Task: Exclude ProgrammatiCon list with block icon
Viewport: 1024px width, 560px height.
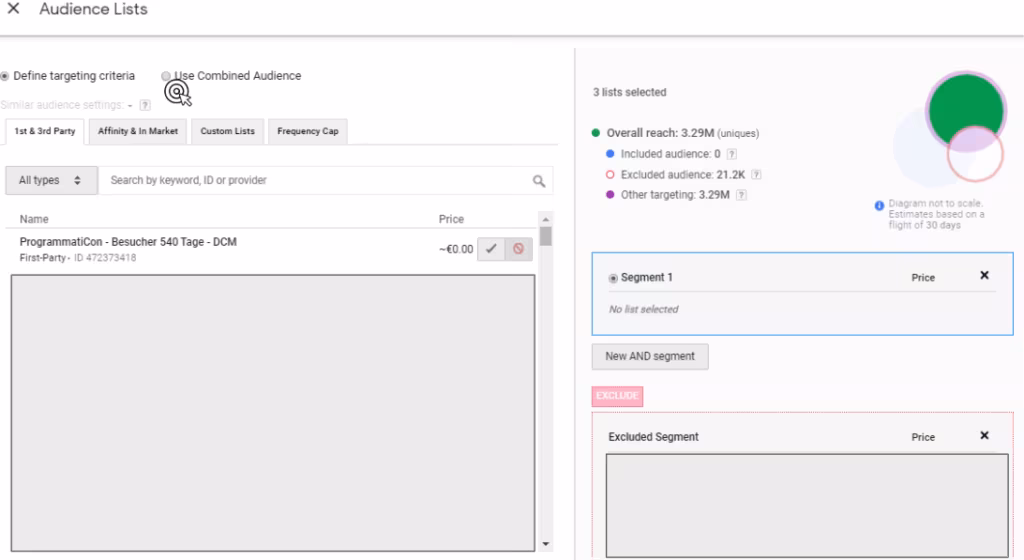Action: point(518,249)
